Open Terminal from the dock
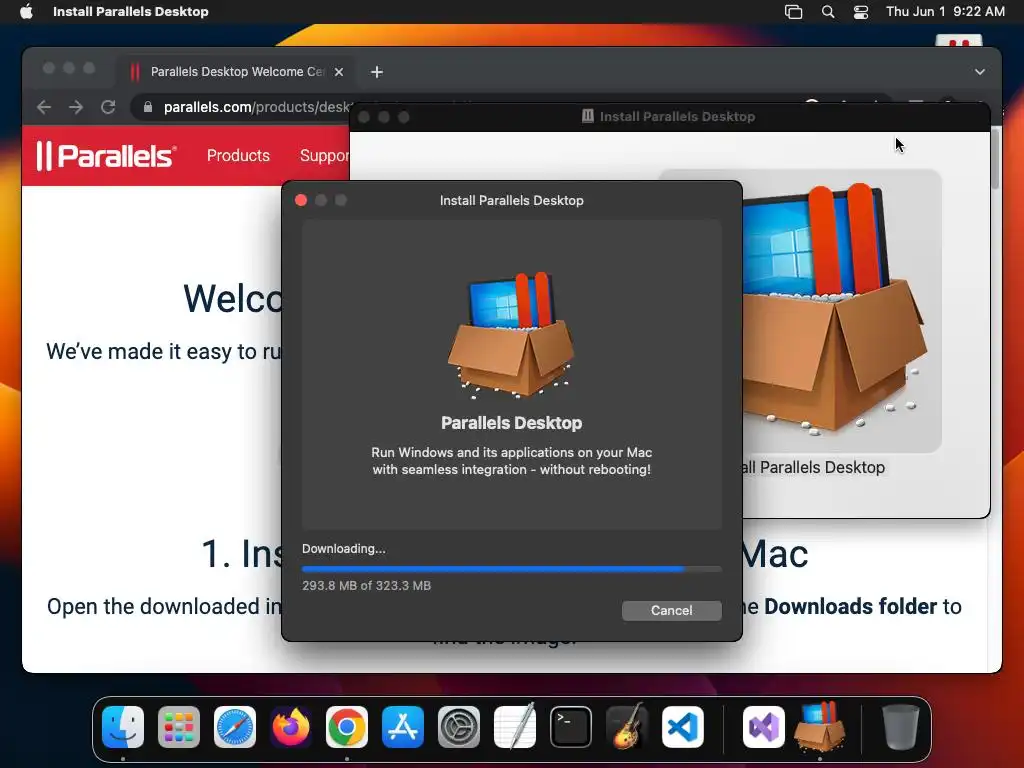 571,727
